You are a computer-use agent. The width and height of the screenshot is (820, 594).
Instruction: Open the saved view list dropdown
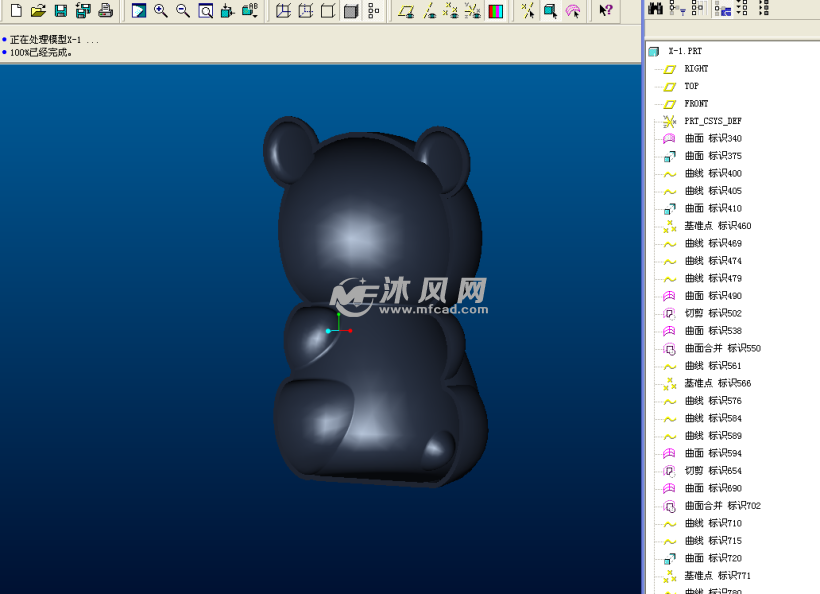click(x=250, y=10)
